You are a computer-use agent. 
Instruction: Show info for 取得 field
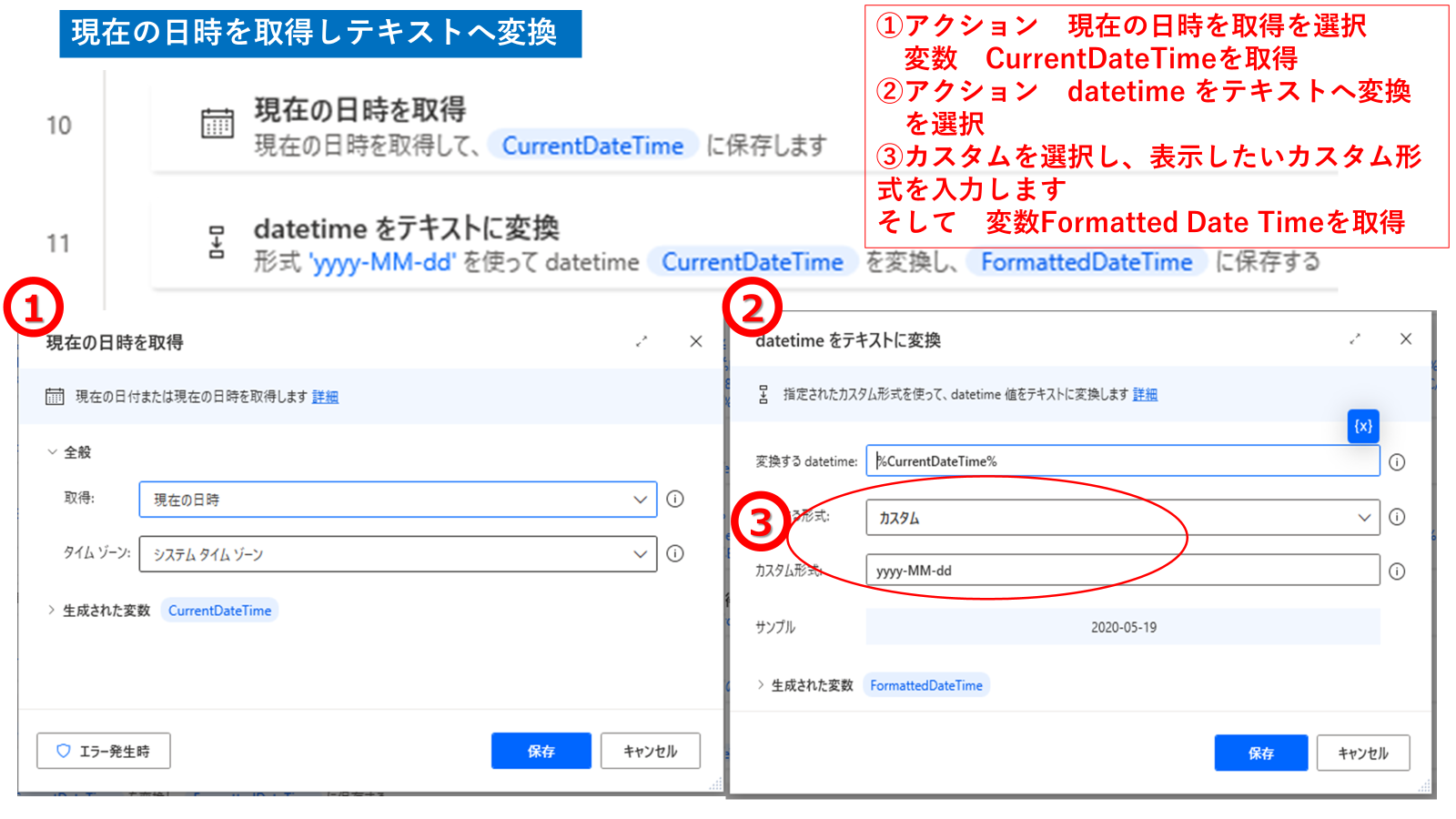pos(675,499)
